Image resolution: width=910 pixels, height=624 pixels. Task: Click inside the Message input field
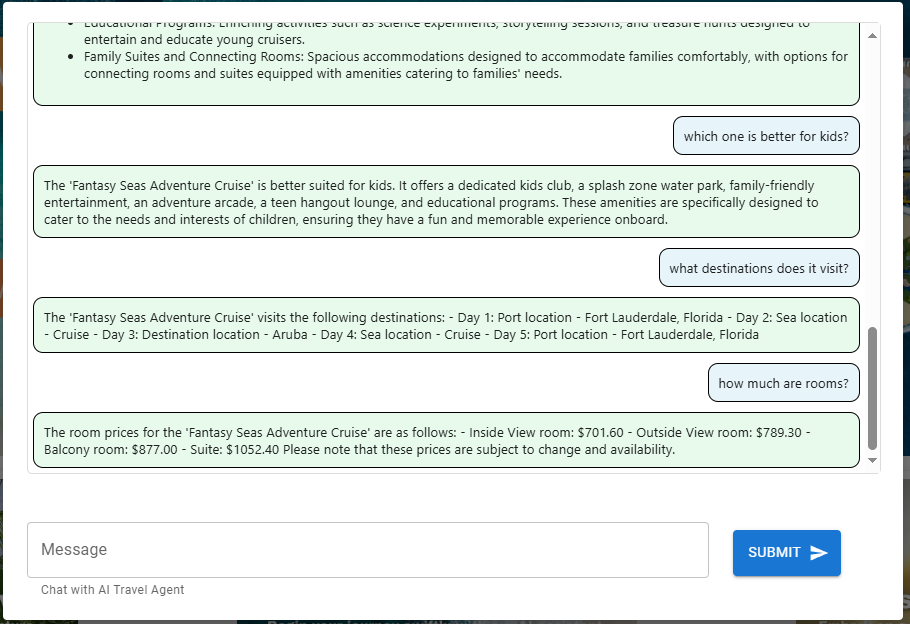coord(370,549)
